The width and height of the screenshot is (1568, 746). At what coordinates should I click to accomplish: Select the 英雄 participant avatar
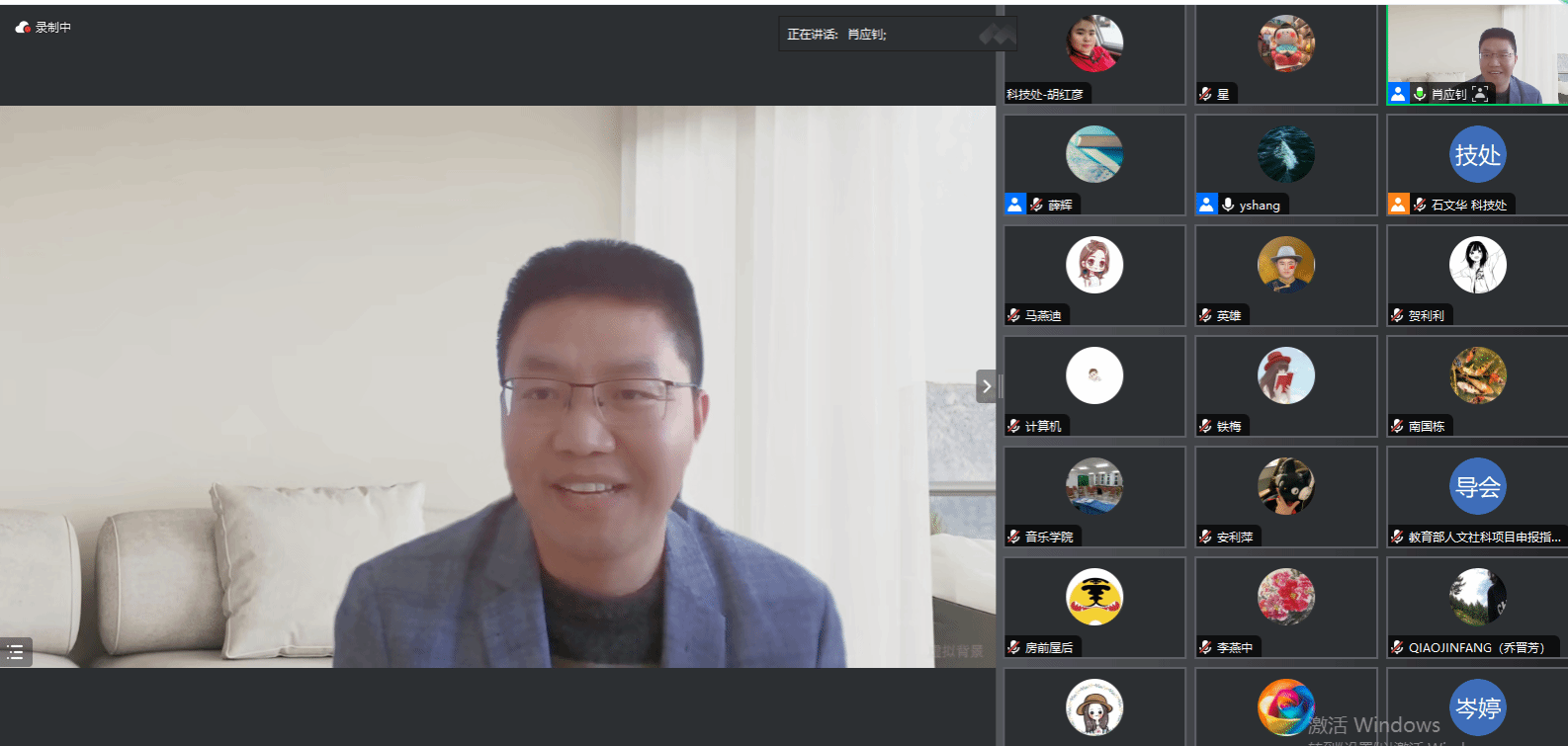pos(1285,265)
